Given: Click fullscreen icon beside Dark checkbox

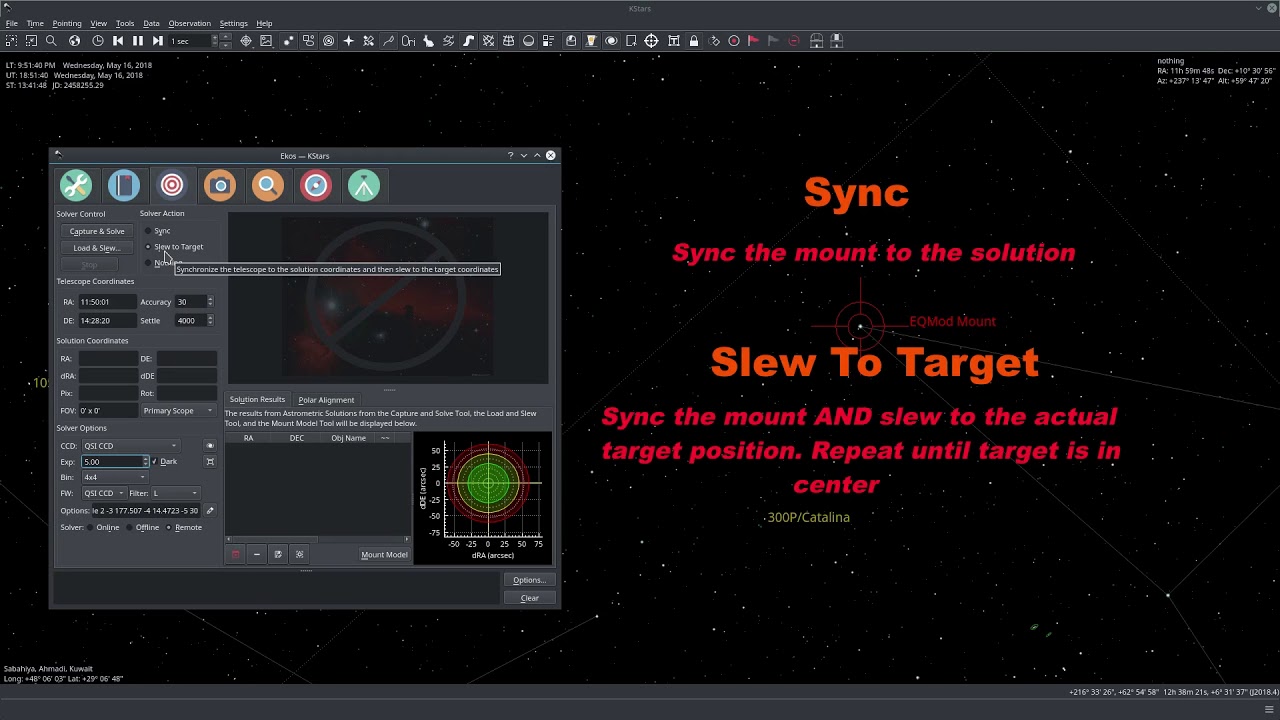Looking at the screenshot, I should (210, 462).
